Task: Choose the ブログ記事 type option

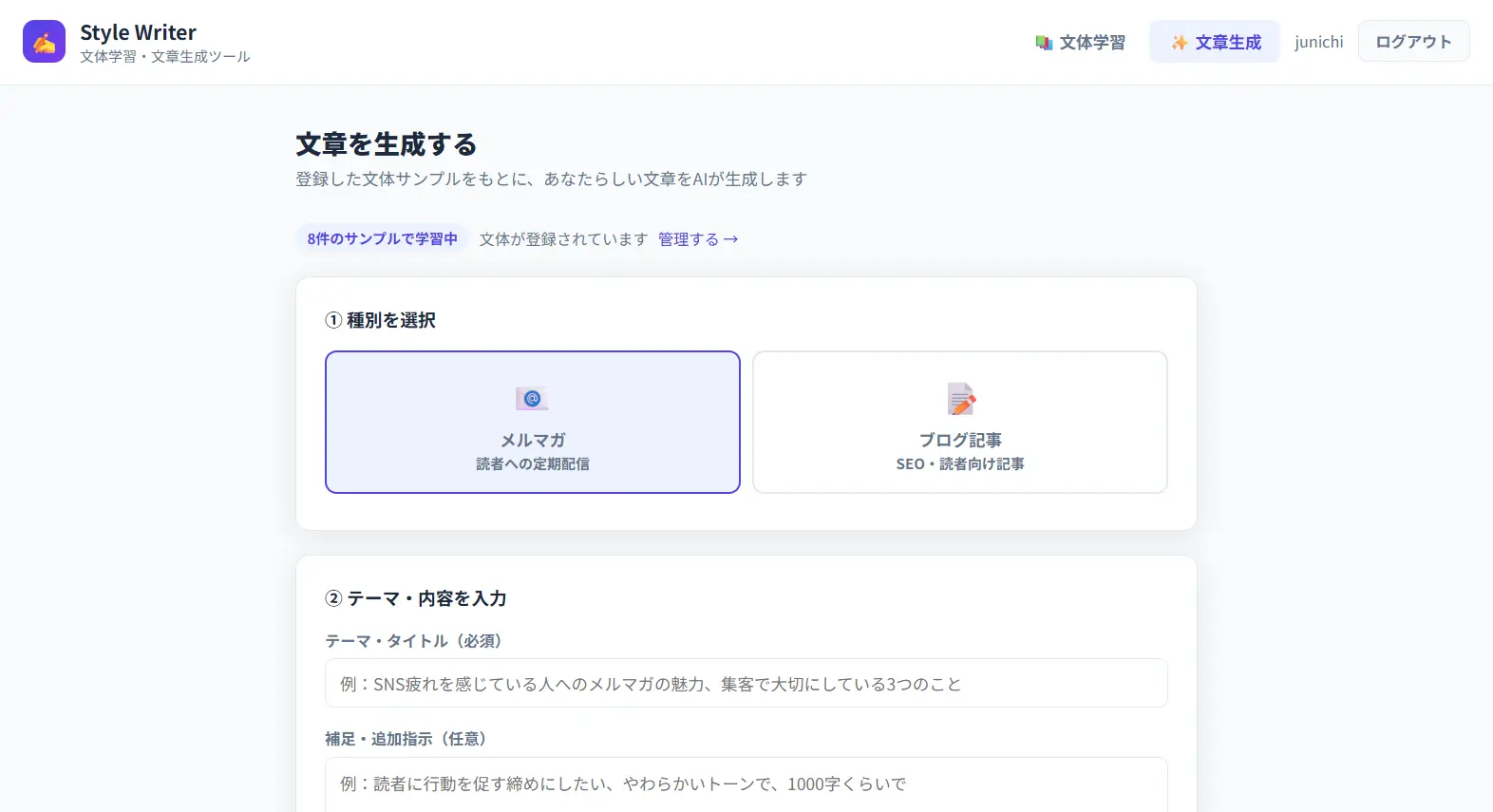Action: point(959,422)
